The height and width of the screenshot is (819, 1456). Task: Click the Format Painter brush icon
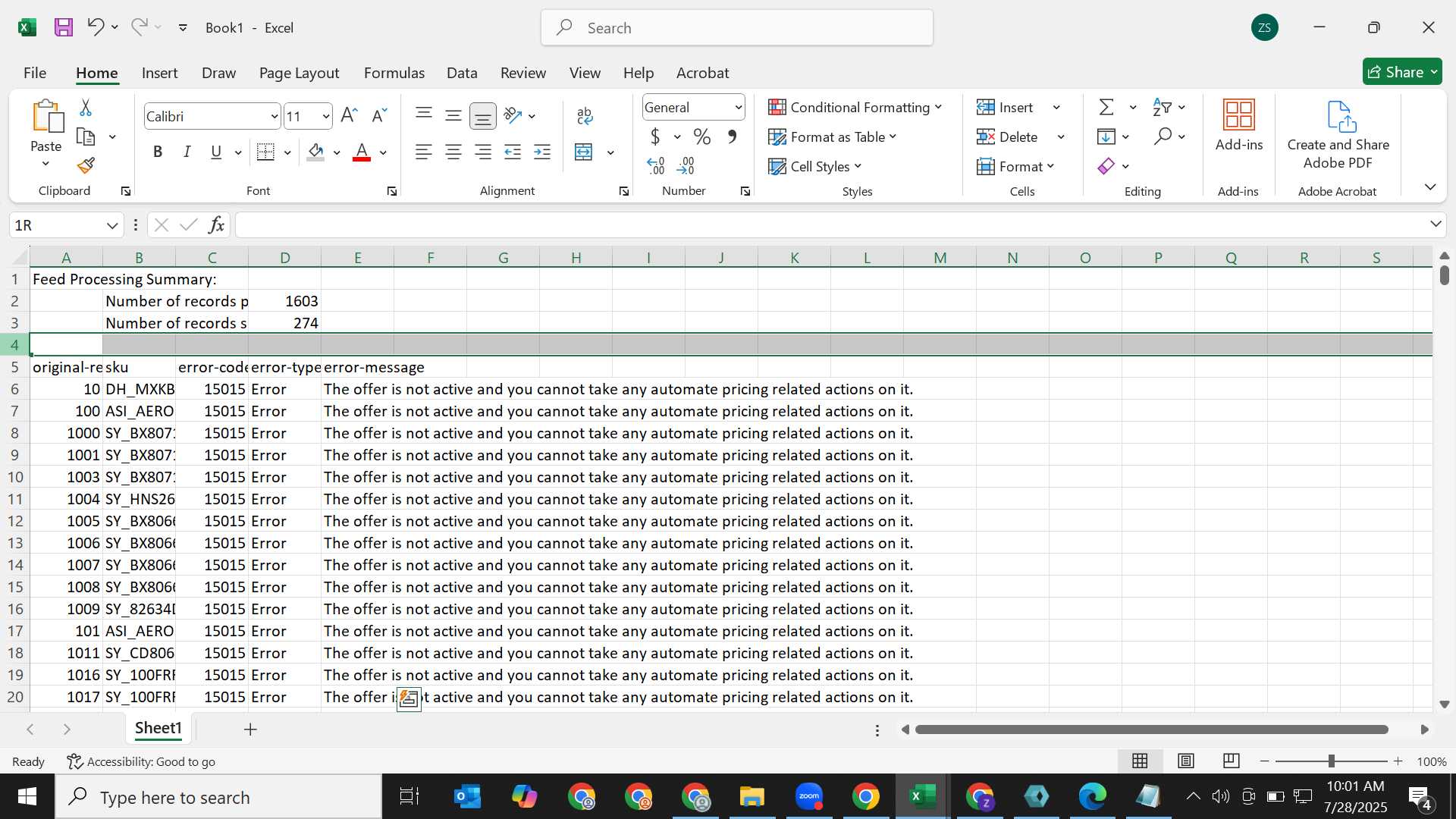point(86,165)
